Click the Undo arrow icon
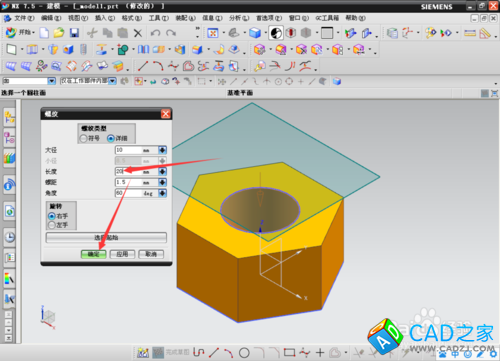This screenshot has width=500, height=361. point(155,33)
